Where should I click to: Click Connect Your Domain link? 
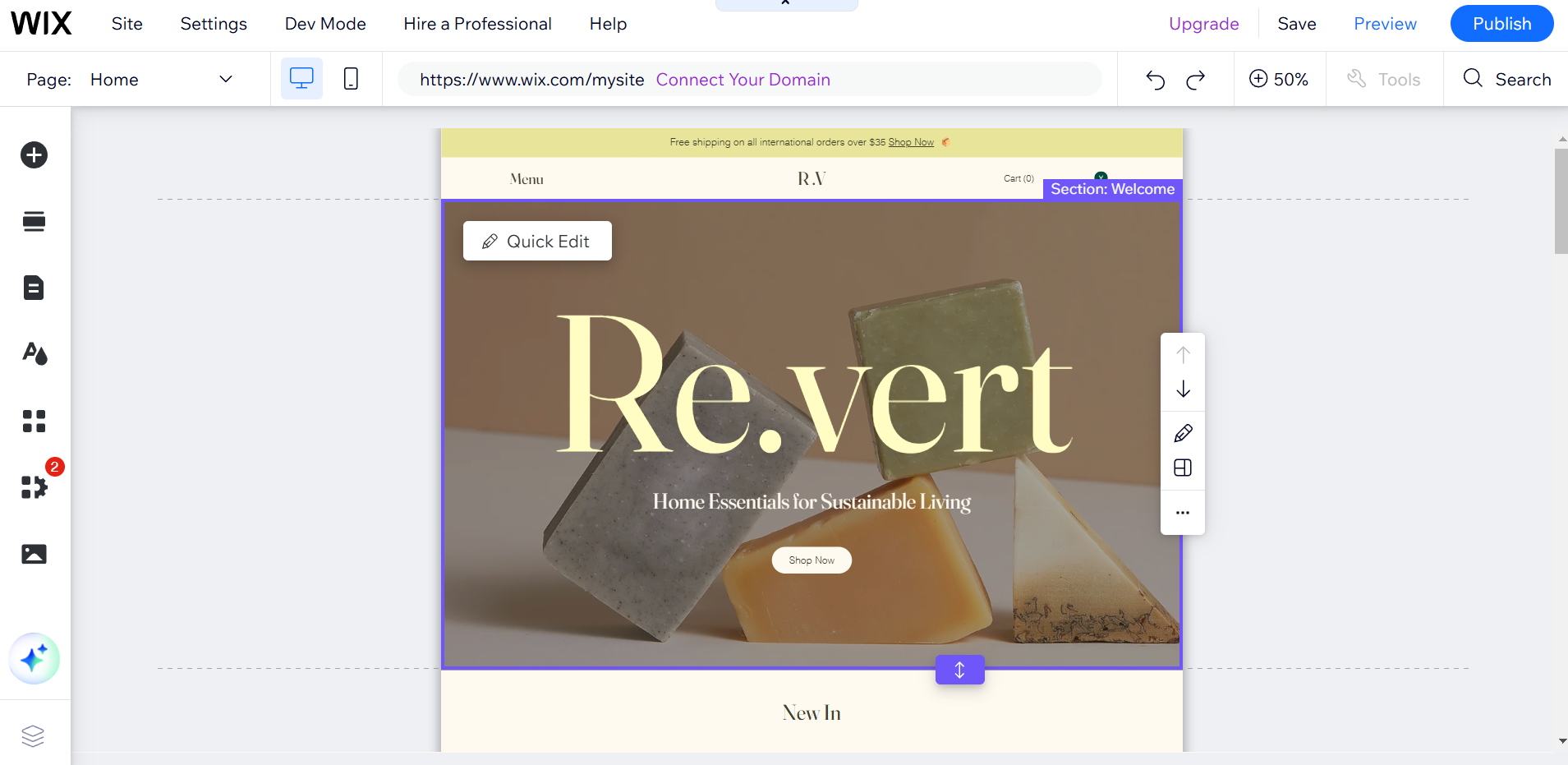743,80
